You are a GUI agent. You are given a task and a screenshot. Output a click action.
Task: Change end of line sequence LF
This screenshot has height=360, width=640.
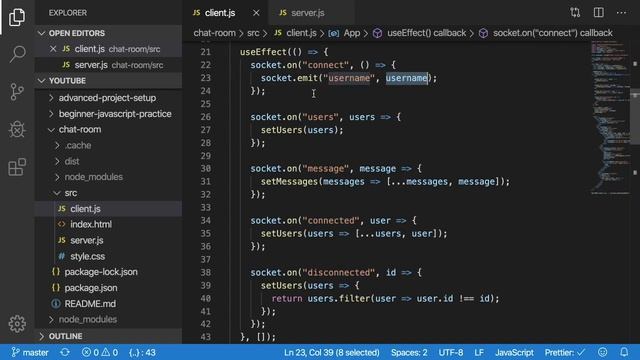(x=479, y=352)
